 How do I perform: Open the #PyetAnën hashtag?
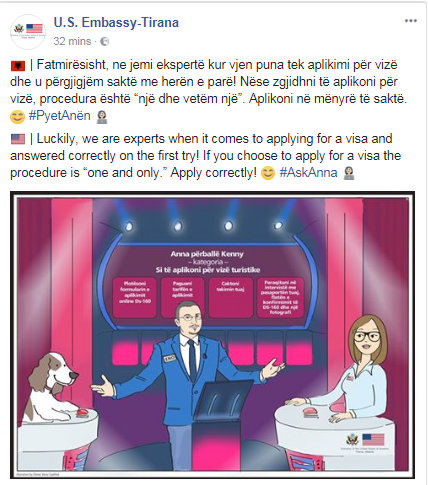click(x=60, y=116)
